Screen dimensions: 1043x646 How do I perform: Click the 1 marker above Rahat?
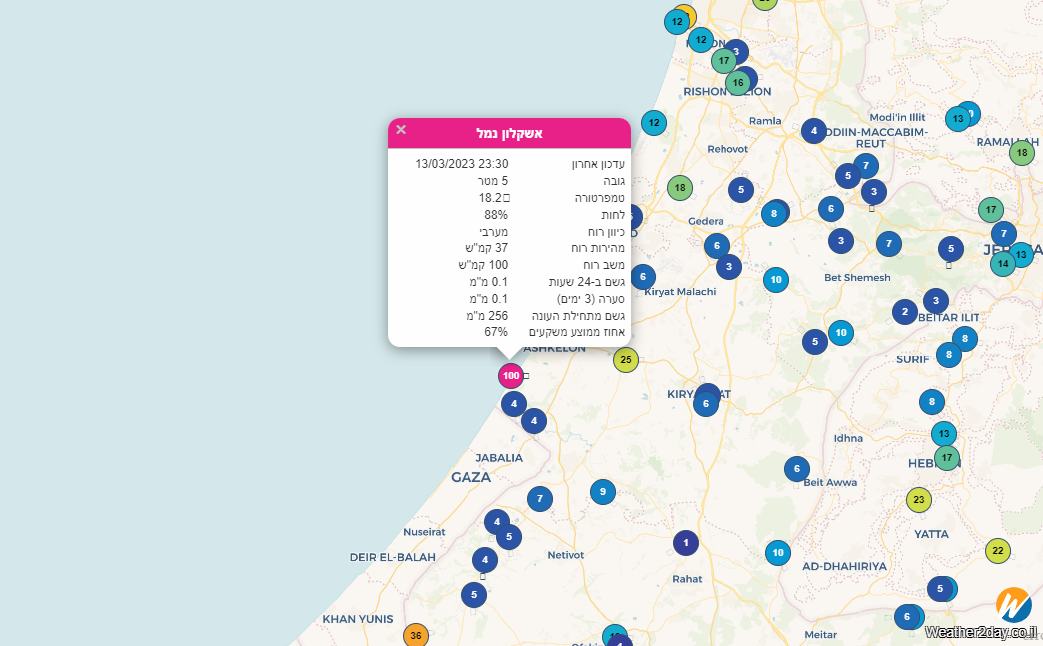pos(685,543)
